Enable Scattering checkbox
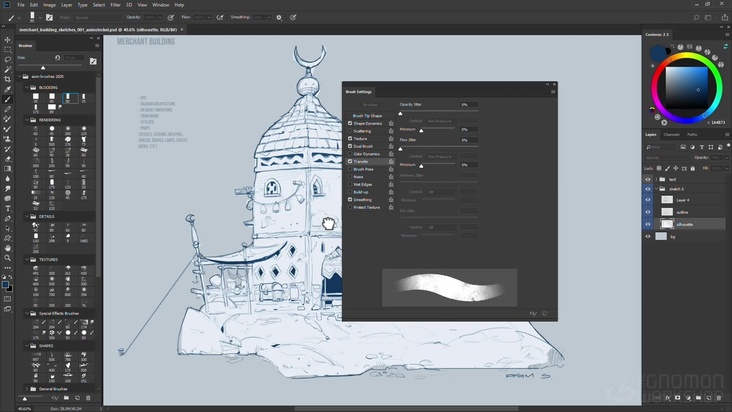This screenshot has width=732, height=412. click(350, 131)
